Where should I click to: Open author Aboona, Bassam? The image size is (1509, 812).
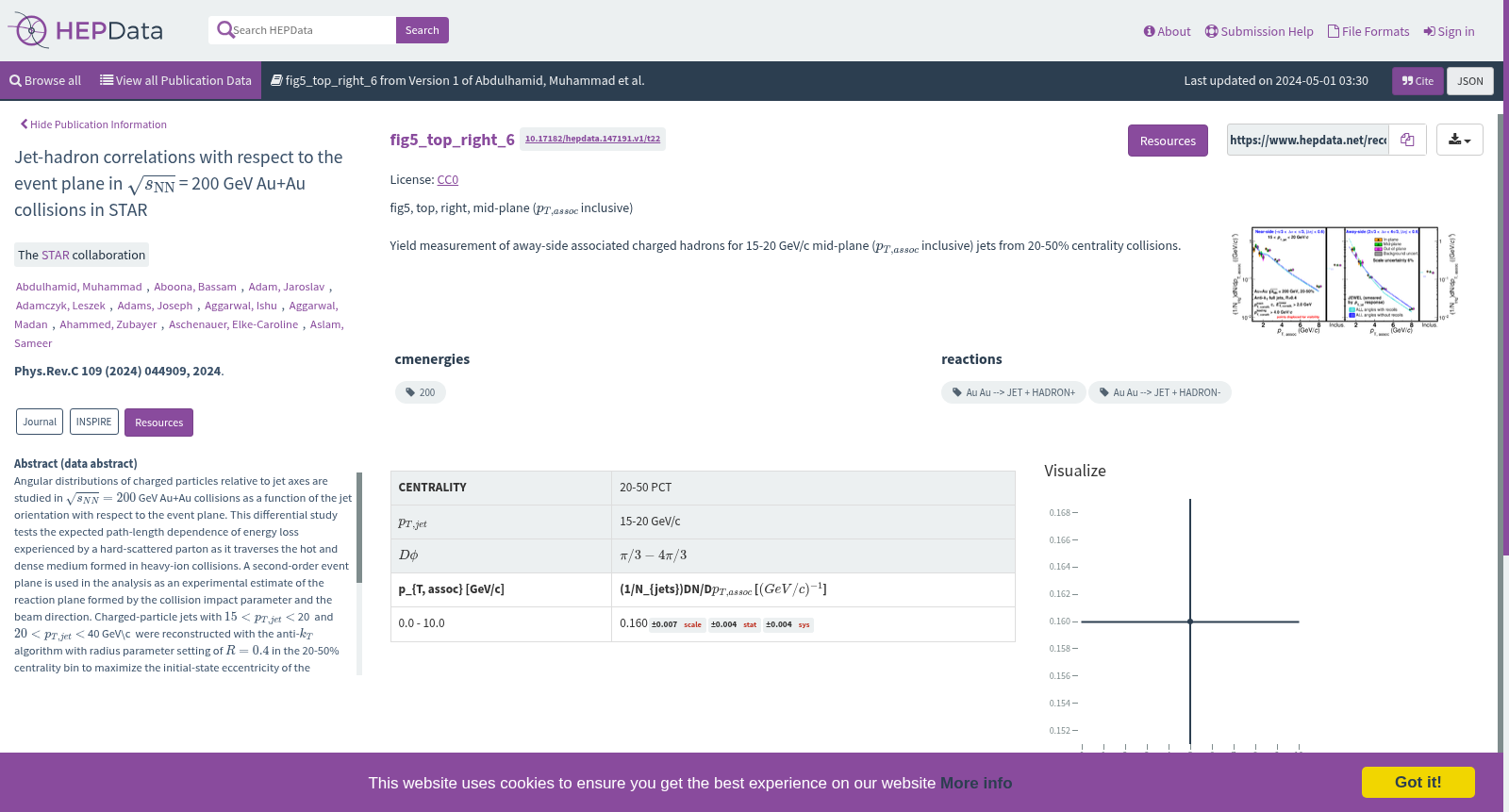coord(195,287)
